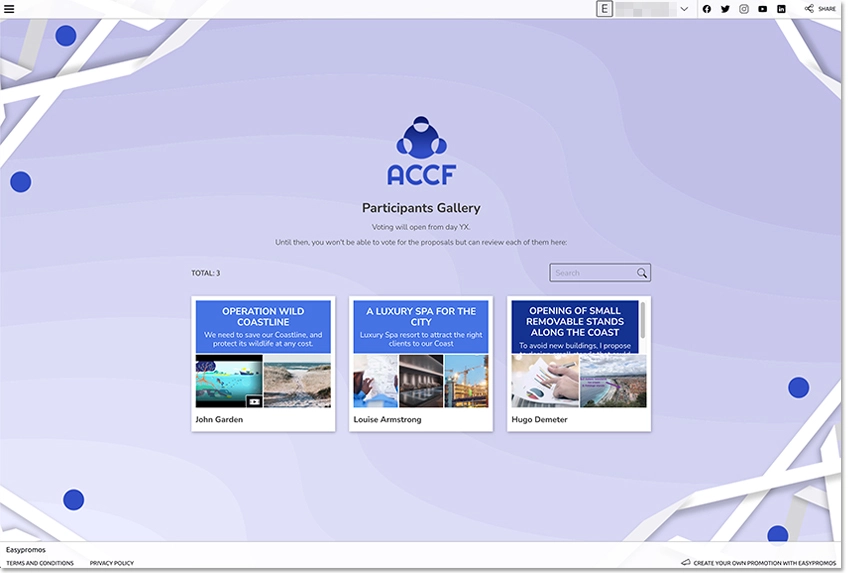
Task: Expand the user account dropdown chevron
Action: pos(684,9)
